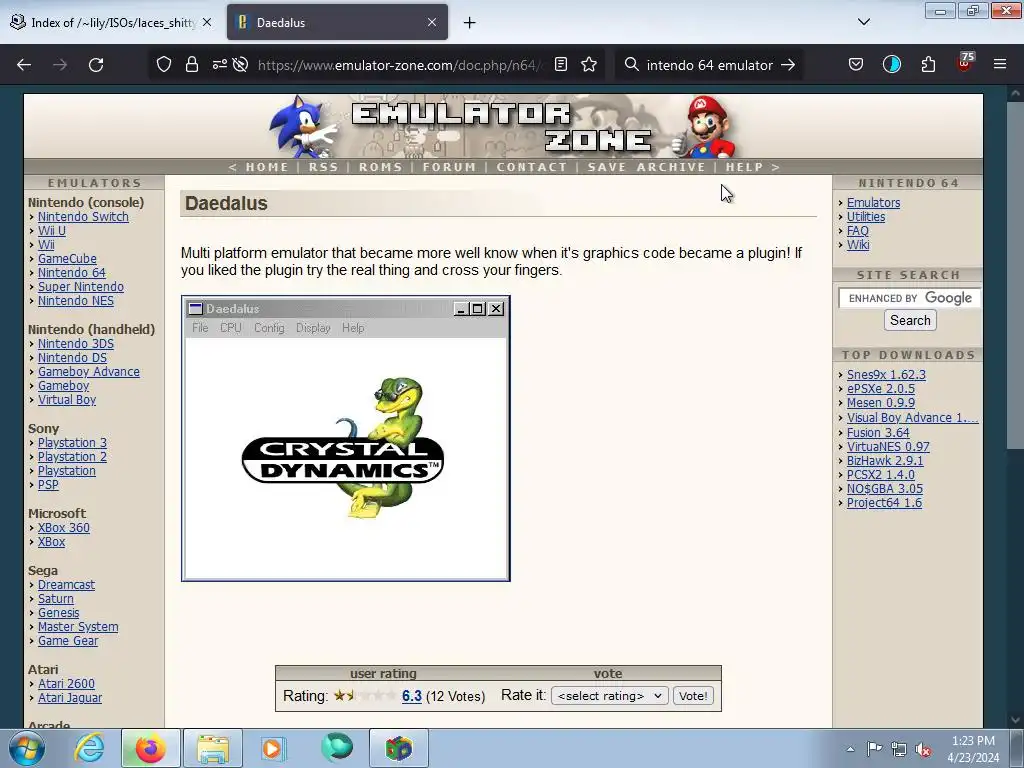Open the Extensions puzzle icon

tap(928, 65)
